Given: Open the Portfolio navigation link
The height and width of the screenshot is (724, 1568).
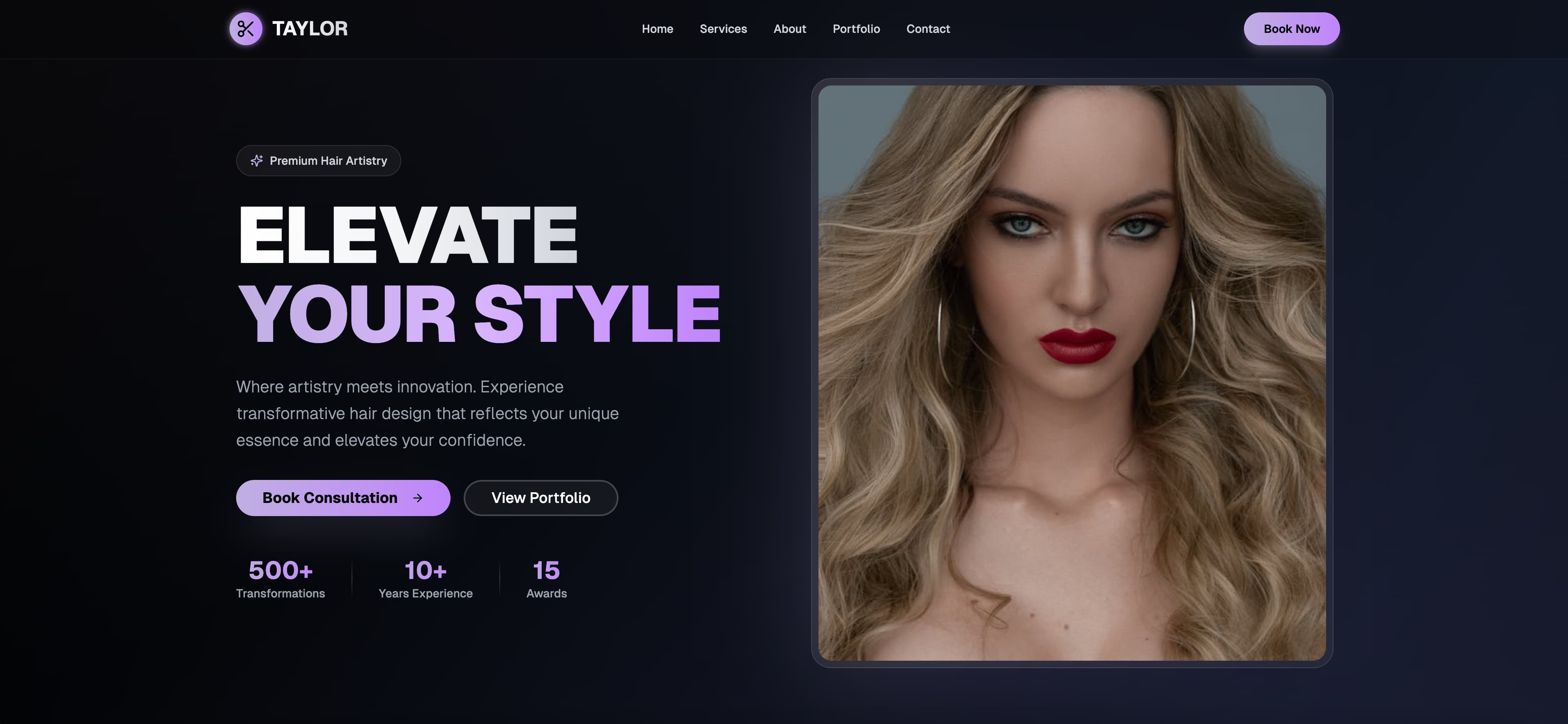Looking at the screenshot, I should [856, 29].
